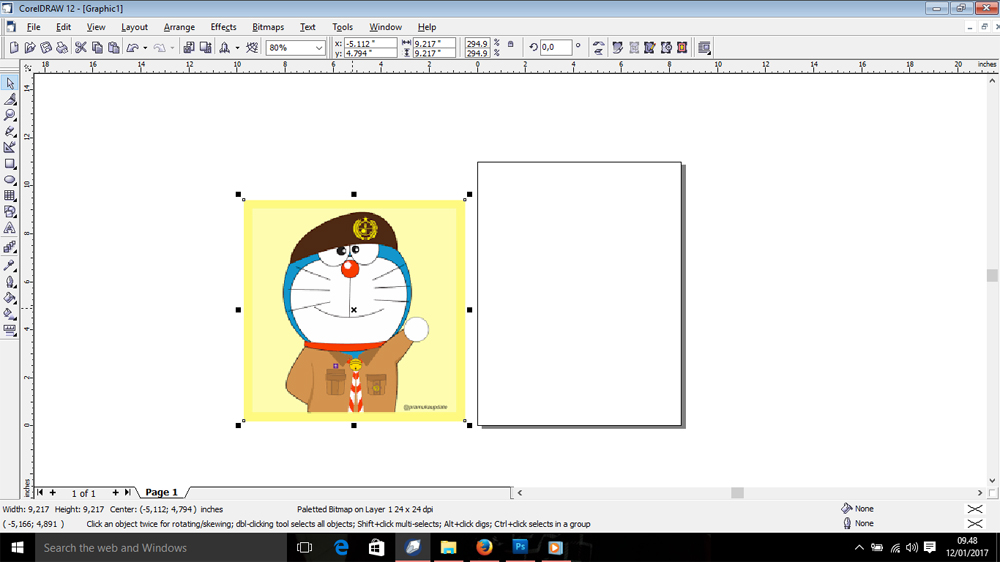Click the Doraemon scout bitmap image

tap(354, 310)
